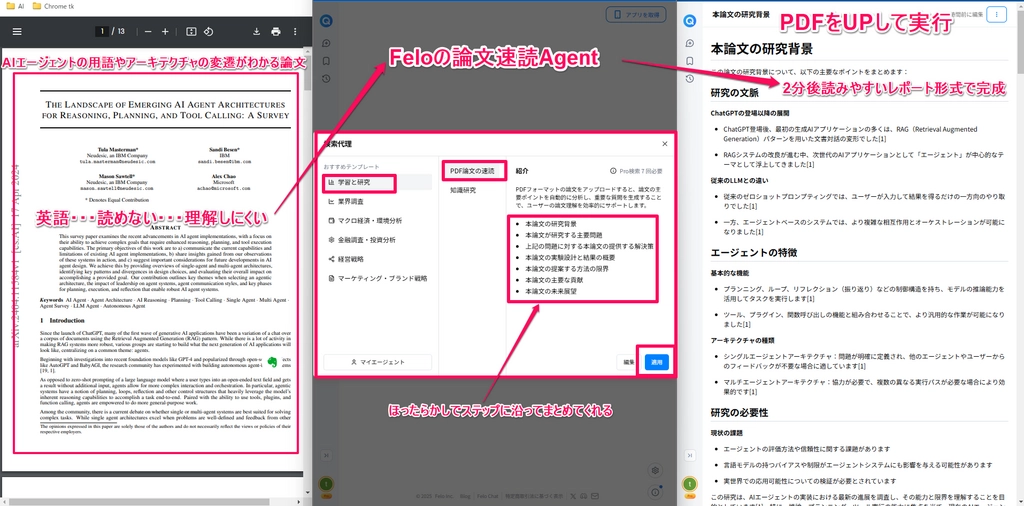Image resolution: width=1024 pixels, height=506 pixels.
Task: Zoom out of the PDF document
Action: [x=148, y=31]
